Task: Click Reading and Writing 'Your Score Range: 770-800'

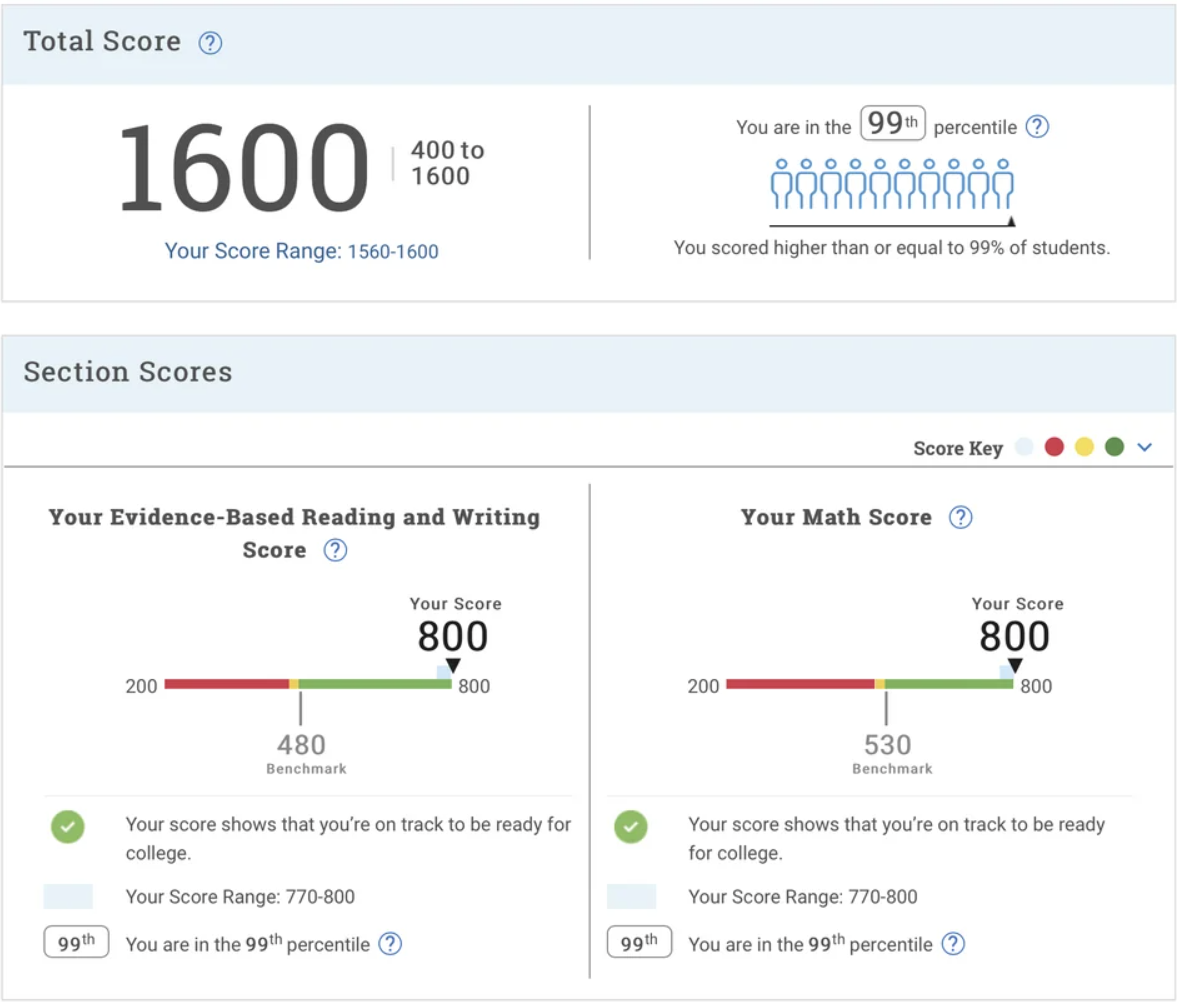Action: click(x=240, y=897)
